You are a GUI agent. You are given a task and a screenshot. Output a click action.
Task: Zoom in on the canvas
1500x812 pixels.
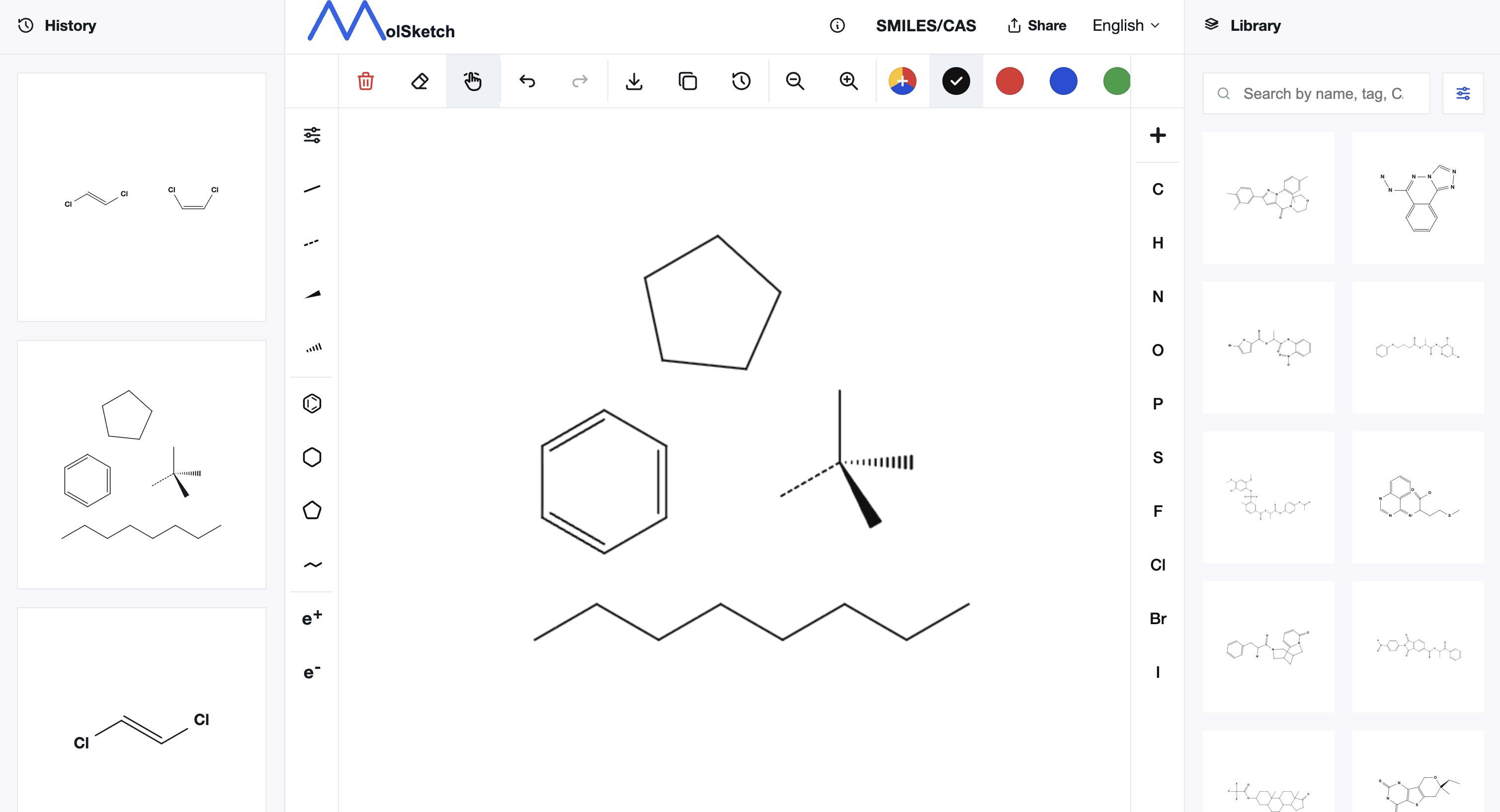(848, 81)
